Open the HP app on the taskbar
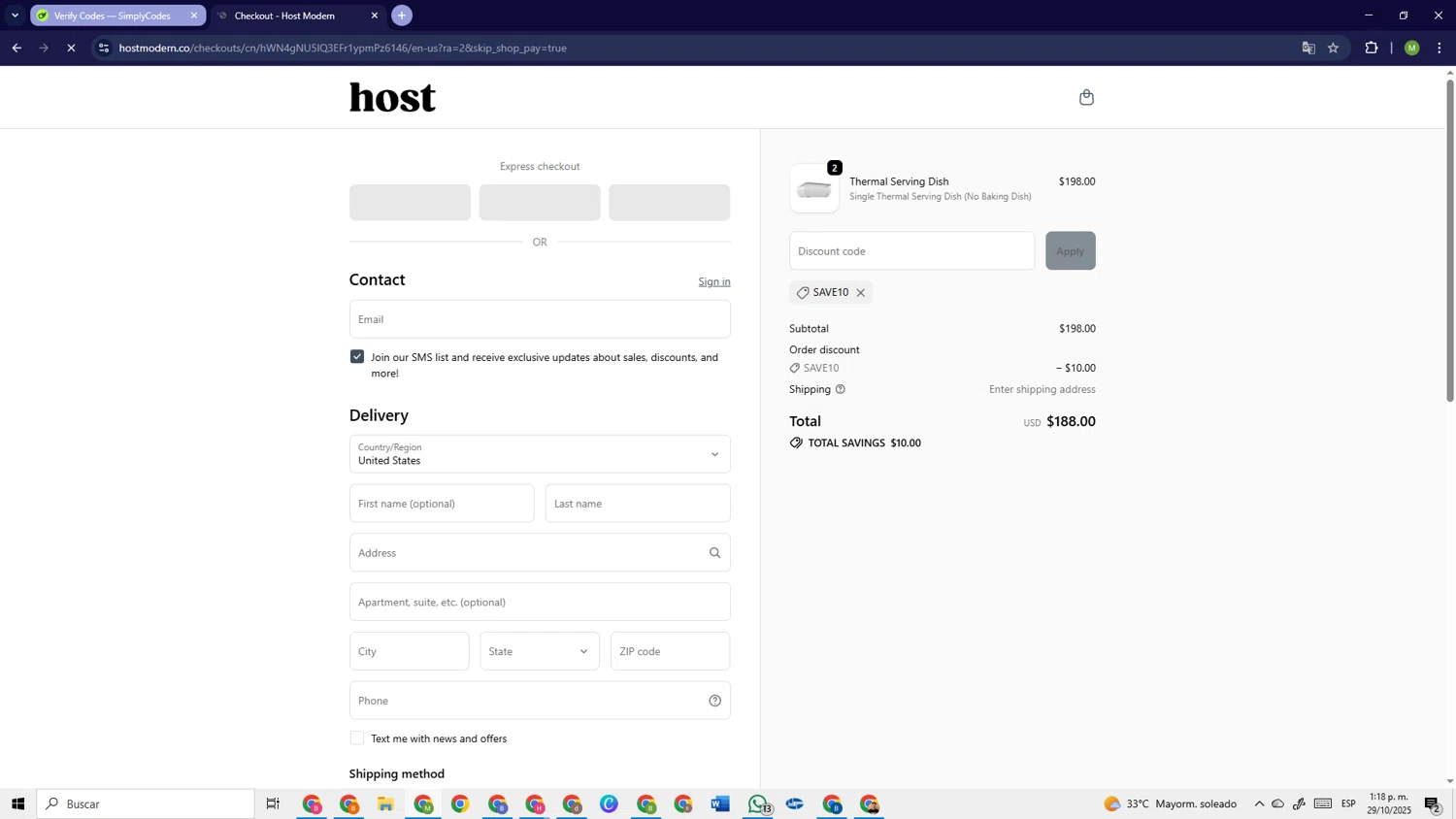 [795, 803]
